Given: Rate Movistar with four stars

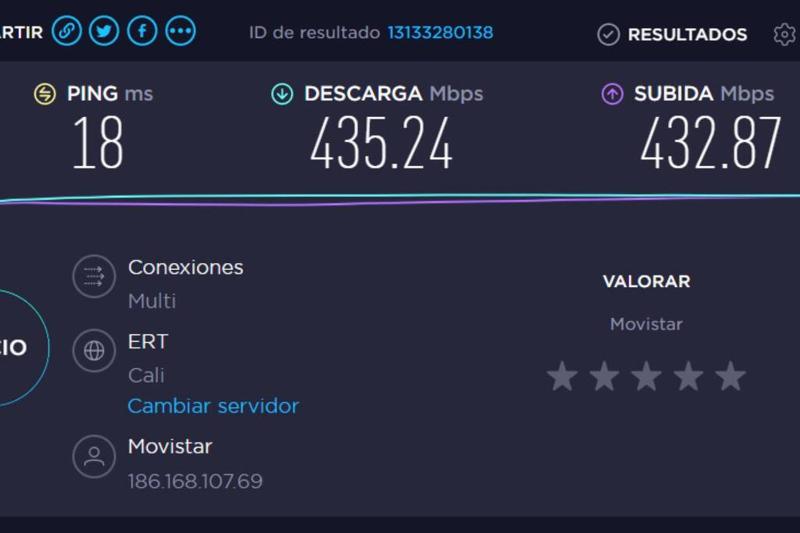Looking at the screenshot, I should click(x=688, y=376).
